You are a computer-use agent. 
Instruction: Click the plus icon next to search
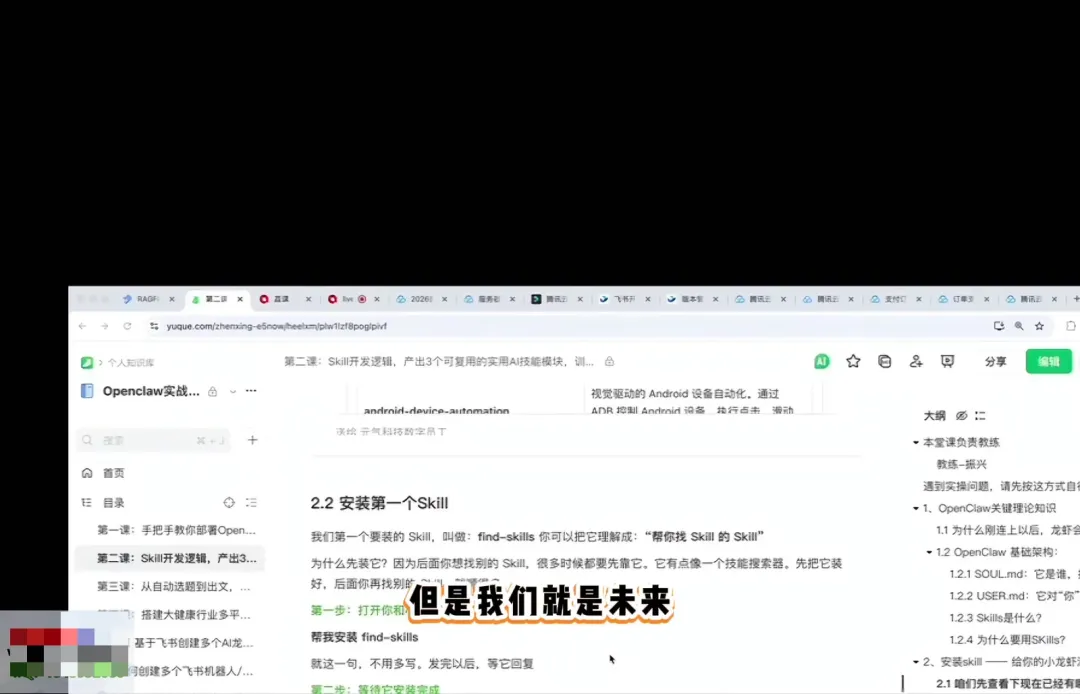(253, 440)
